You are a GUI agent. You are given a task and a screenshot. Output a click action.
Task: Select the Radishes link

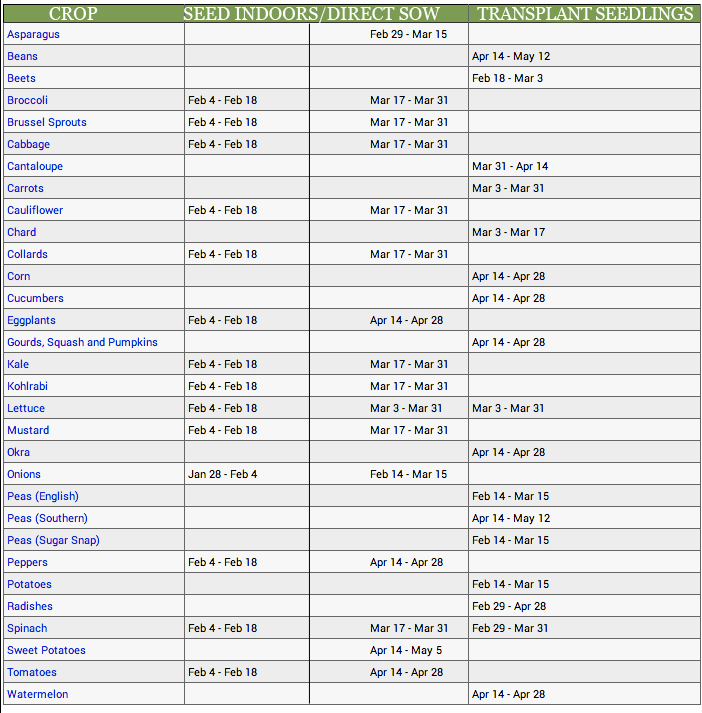pyautogui.click(x=30, y=607)
